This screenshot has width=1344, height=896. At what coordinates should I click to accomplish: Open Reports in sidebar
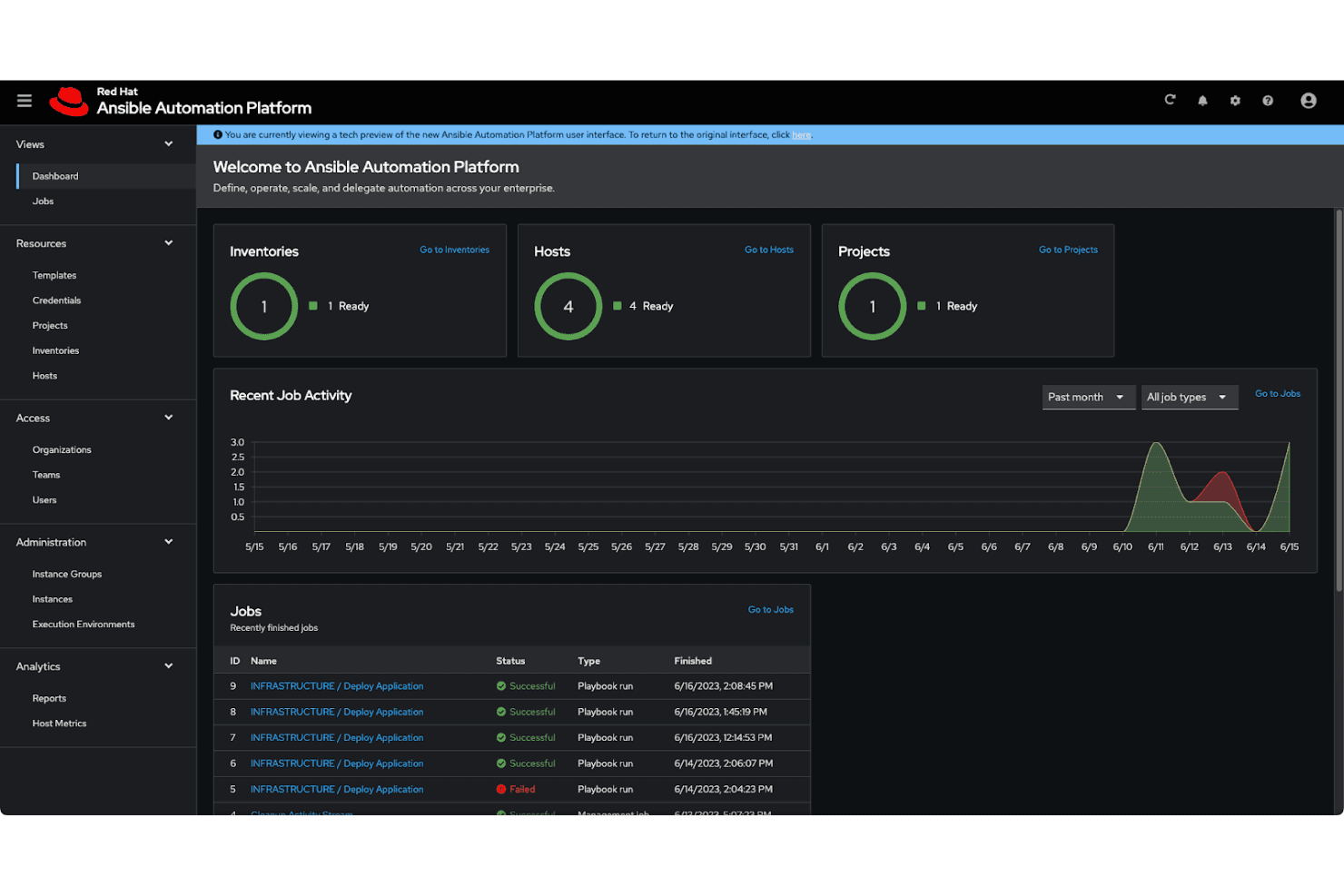[x=49, y=699]
